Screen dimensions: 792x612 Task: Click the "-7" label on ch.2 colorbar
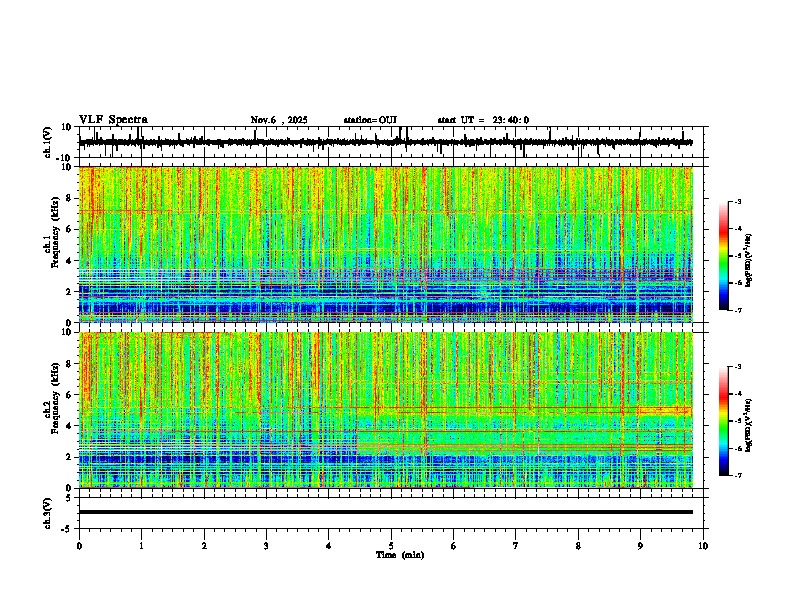737,475
